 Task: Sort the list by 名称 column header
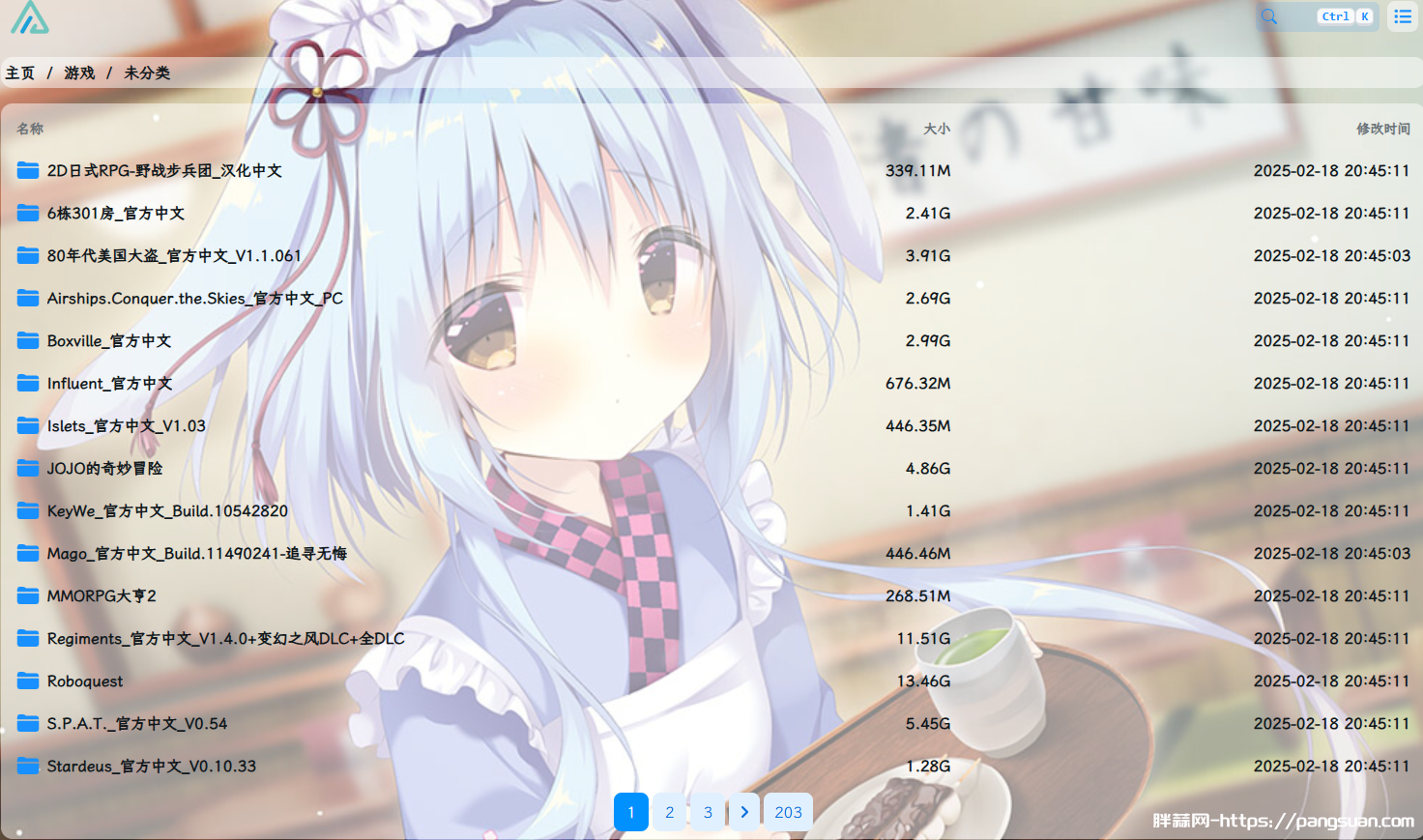[30, 129]
